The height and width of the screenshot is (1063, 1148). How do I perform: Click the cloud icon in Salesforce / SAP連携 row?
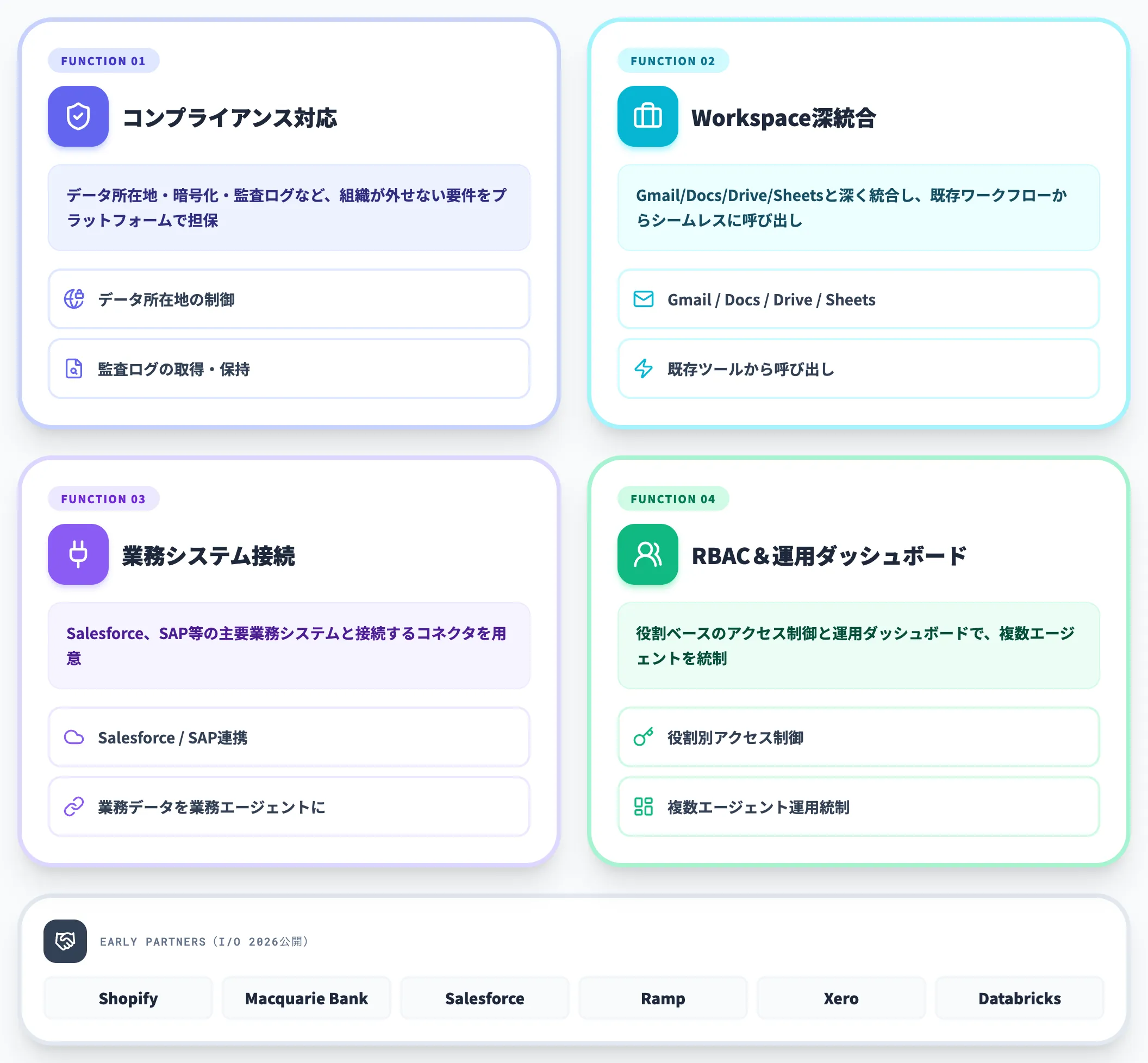(x=74, y=737)
